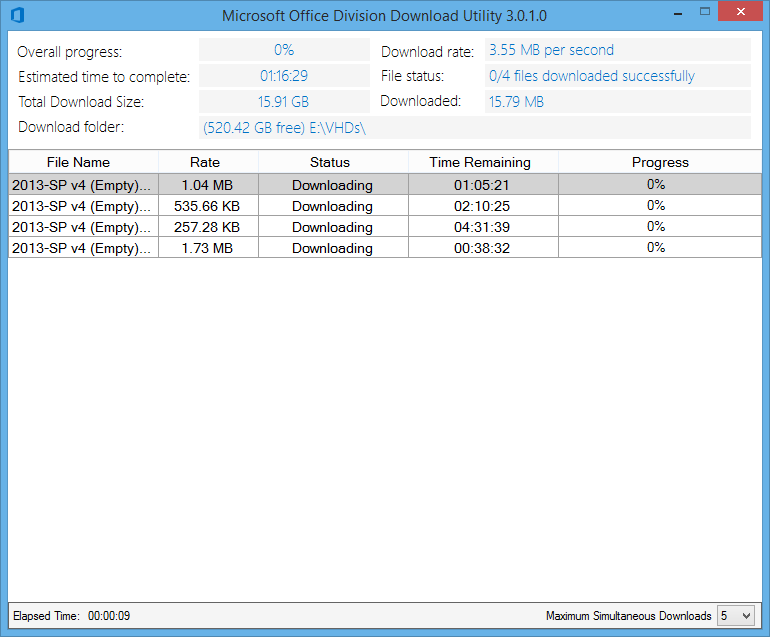The width and height of the screenshot is (770, 637).
Task: Select the row with rate 1.04 MB
Action: (x=385, y=185)
